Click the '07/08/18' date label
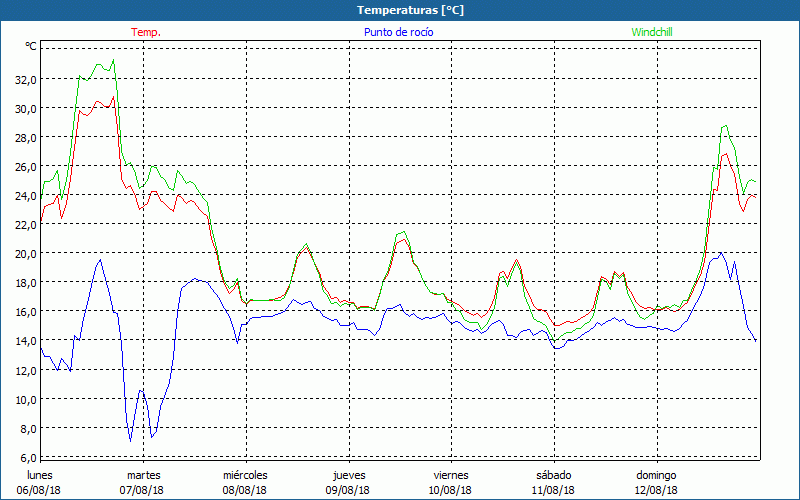The image size is (800, 500). point(142,490)
